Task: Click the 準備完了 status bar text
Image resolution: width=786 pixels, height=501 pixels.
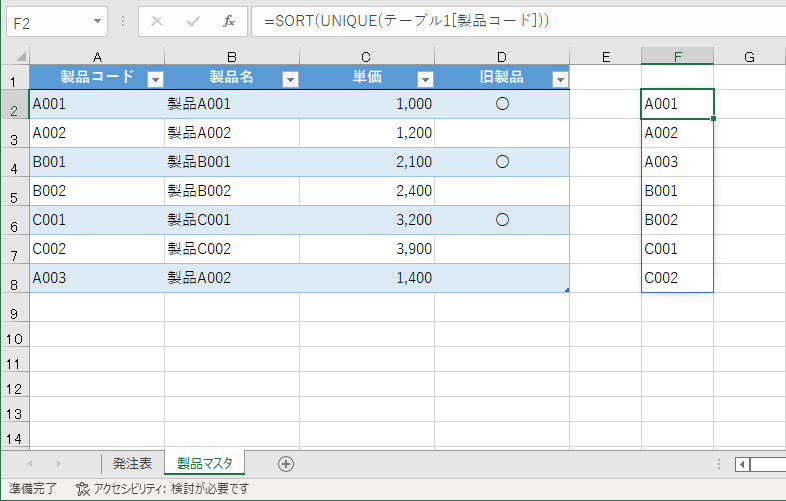Action: (33, 488)
